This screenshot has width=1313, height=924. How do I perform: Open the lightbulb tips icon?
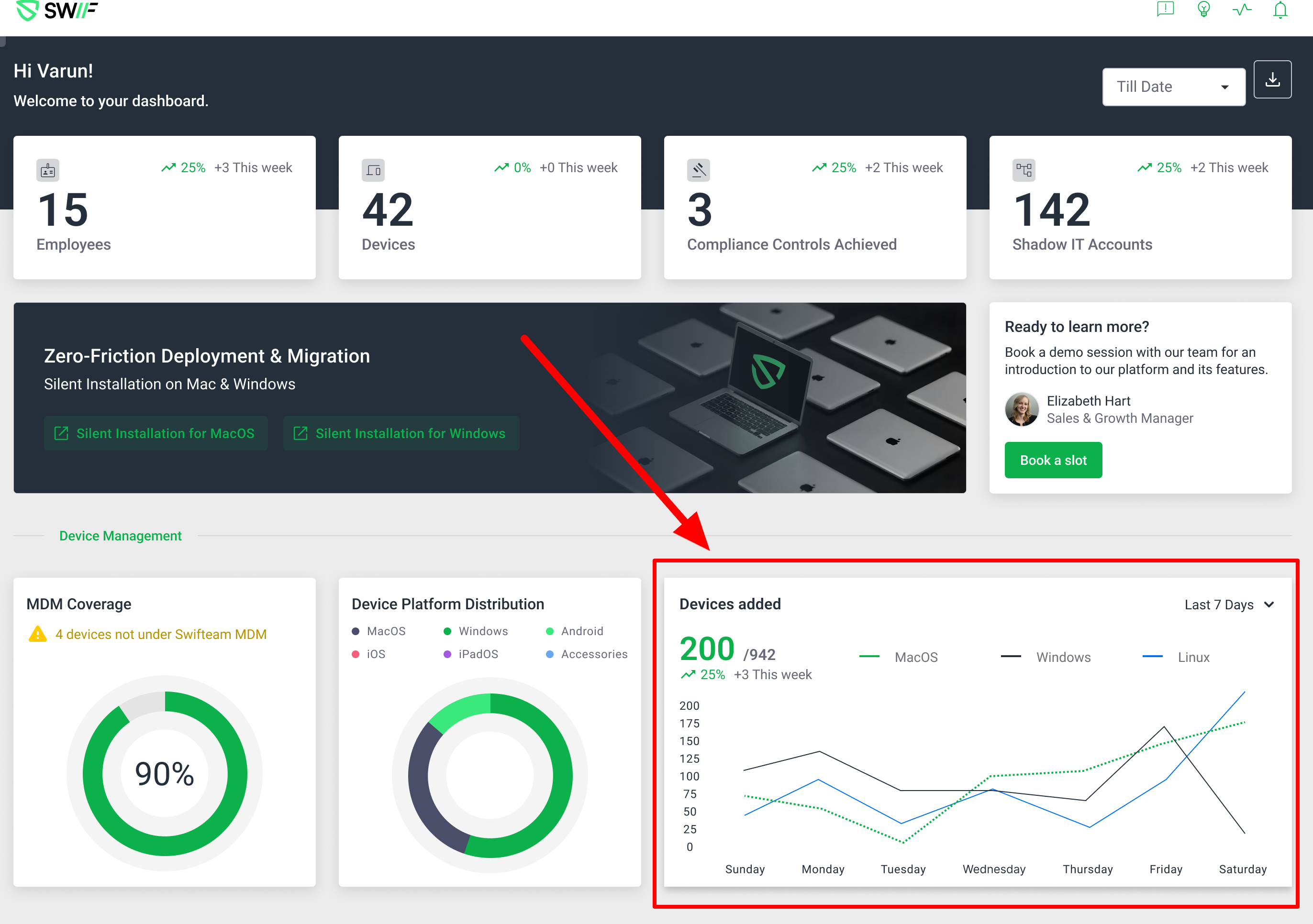click(1203, 9)
